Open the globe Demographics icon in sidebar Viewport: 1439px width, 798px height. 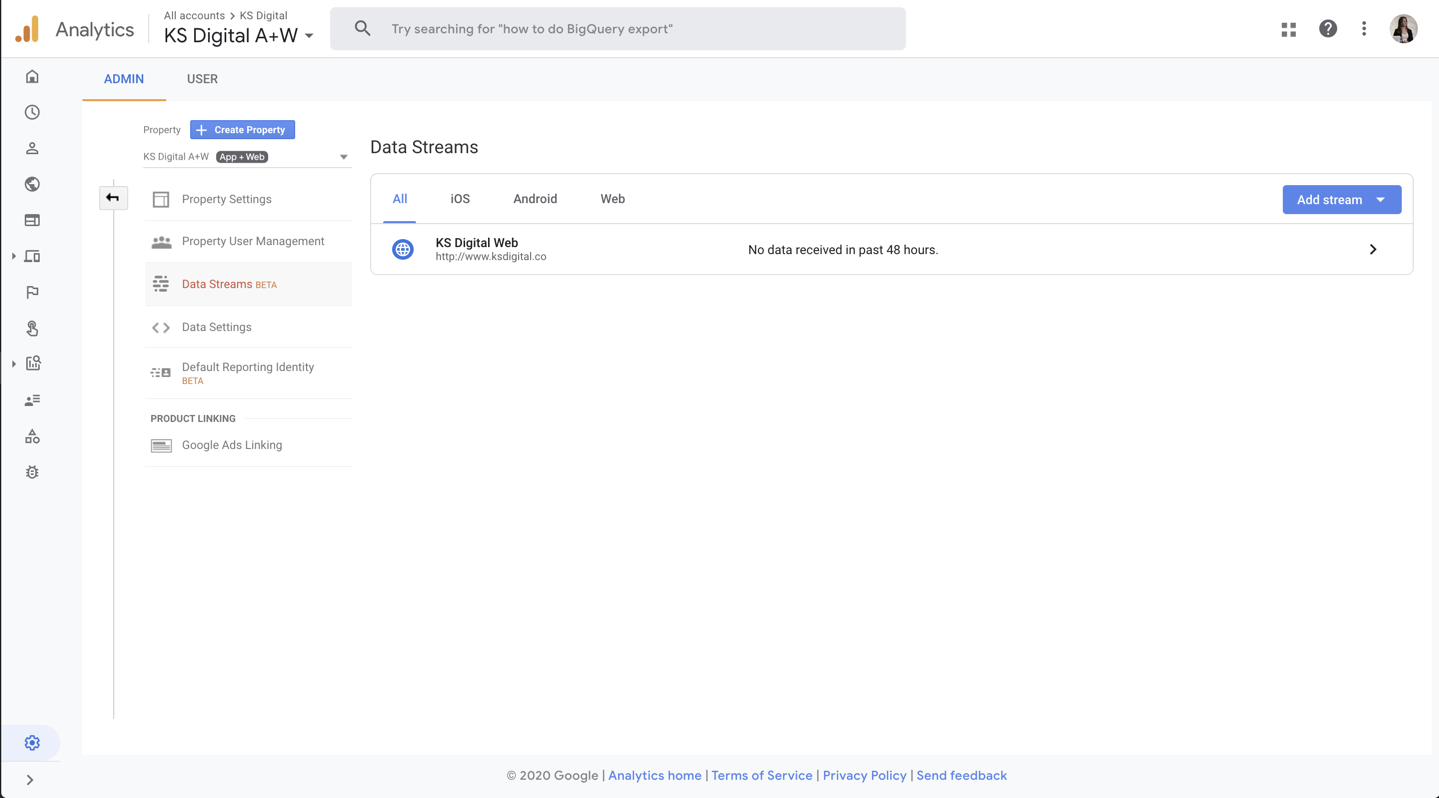coord(32,184)
